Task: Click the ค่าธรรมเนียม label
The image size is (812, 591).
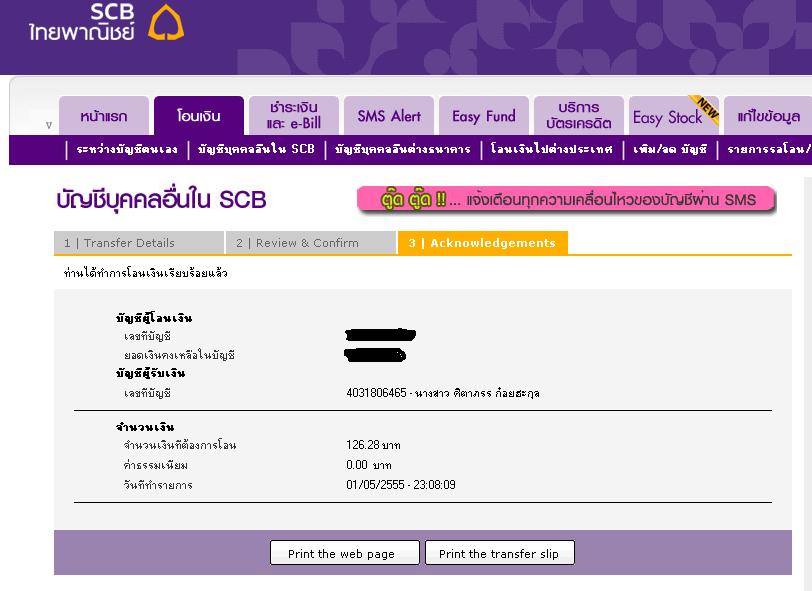Action: tap(155, 465)
